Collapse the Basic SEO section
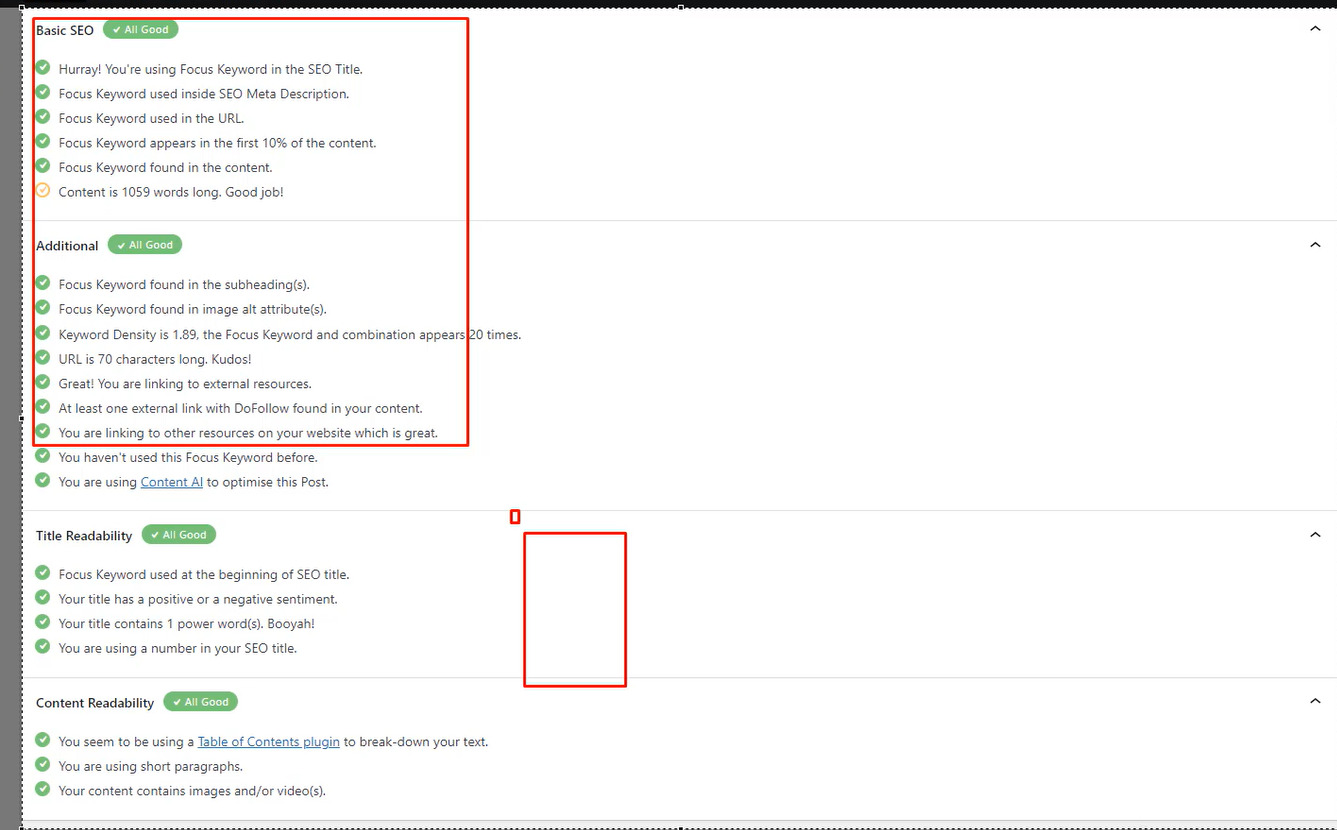This screenshot has width=1337, height=830. (x=1315, y=28)
